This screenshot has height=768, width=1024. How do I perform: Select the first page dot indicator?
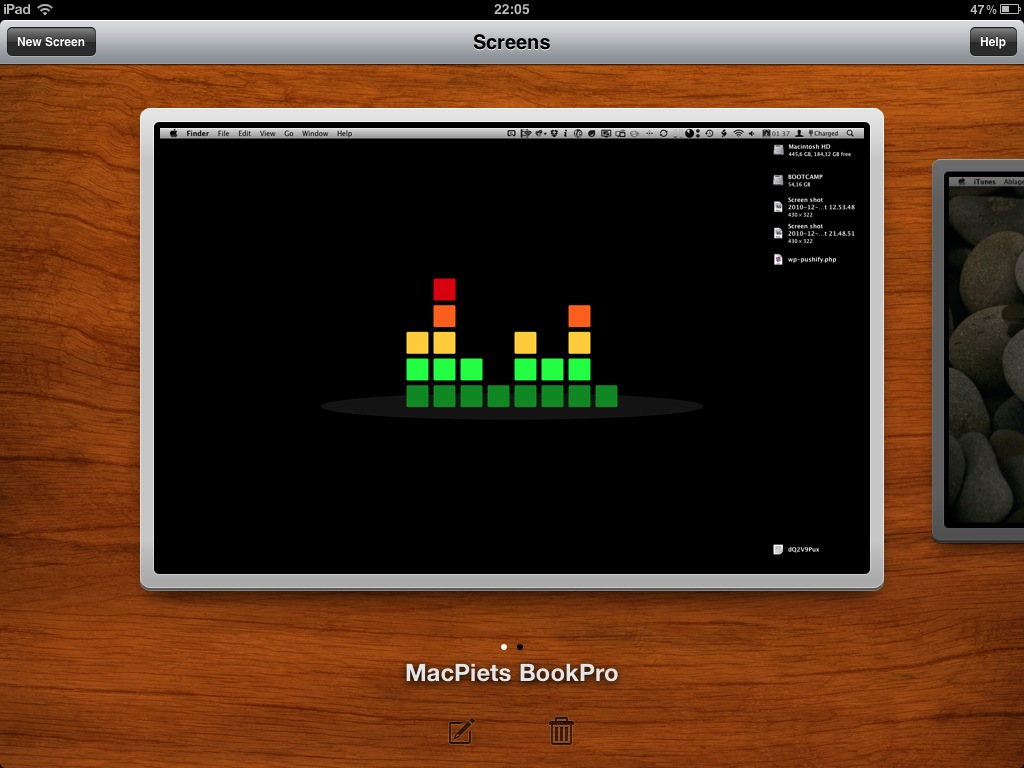pos(504,647)
